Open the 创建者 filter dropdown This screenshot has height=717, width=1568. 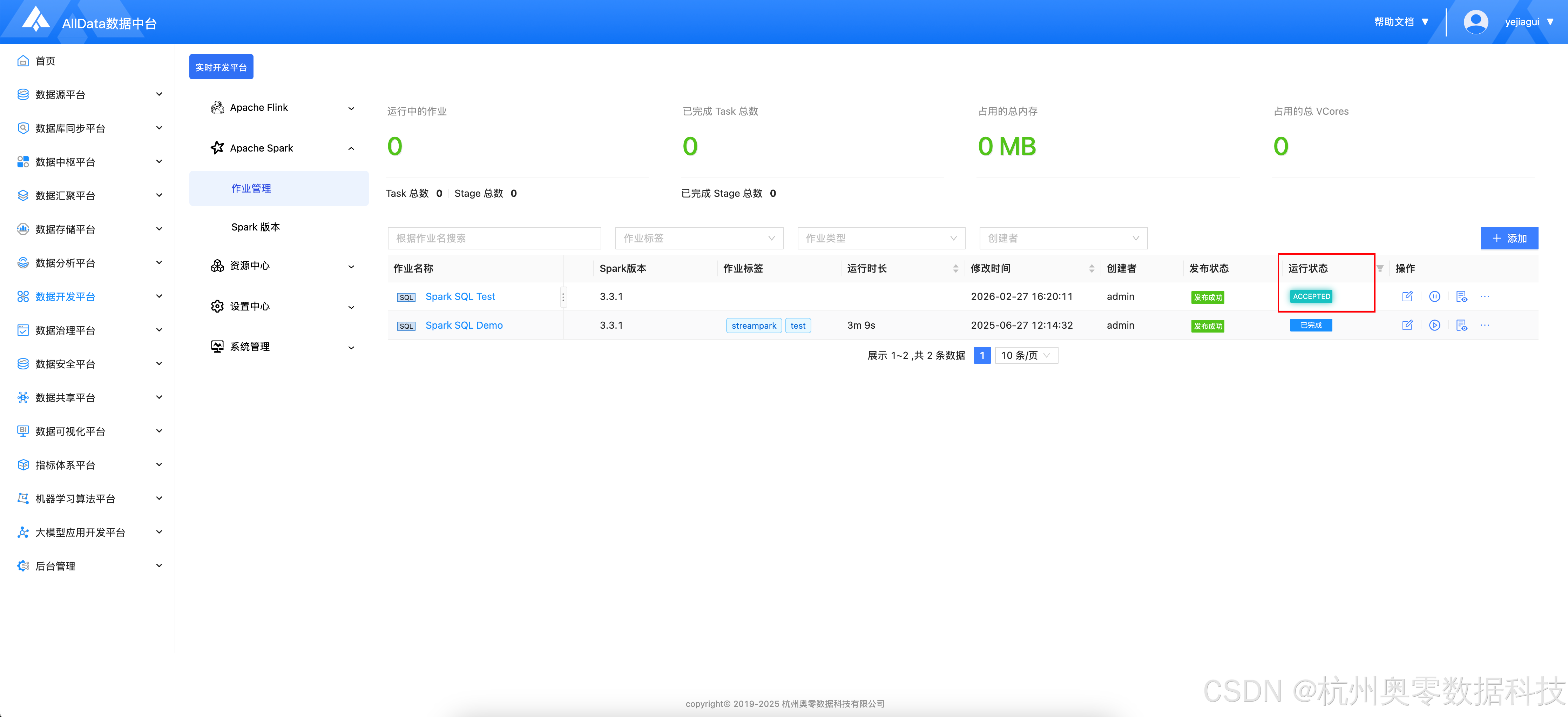point(1063,238)
